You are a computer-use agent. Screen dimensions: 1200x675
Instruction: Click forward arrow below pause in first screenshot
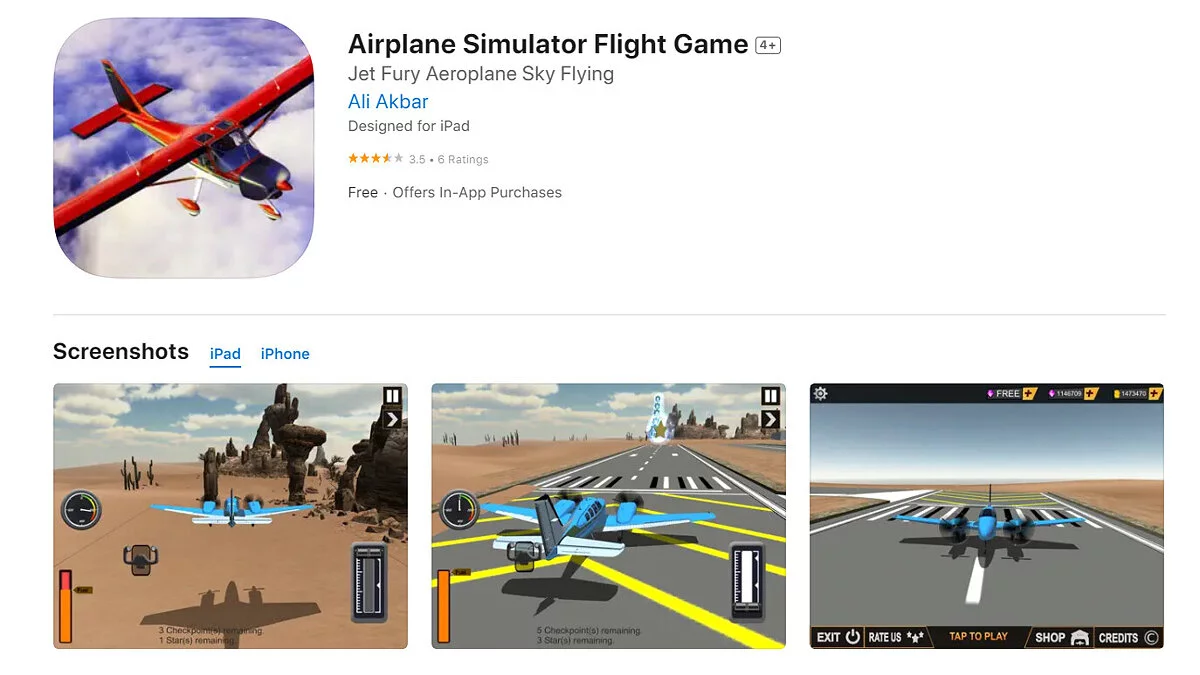392,419
